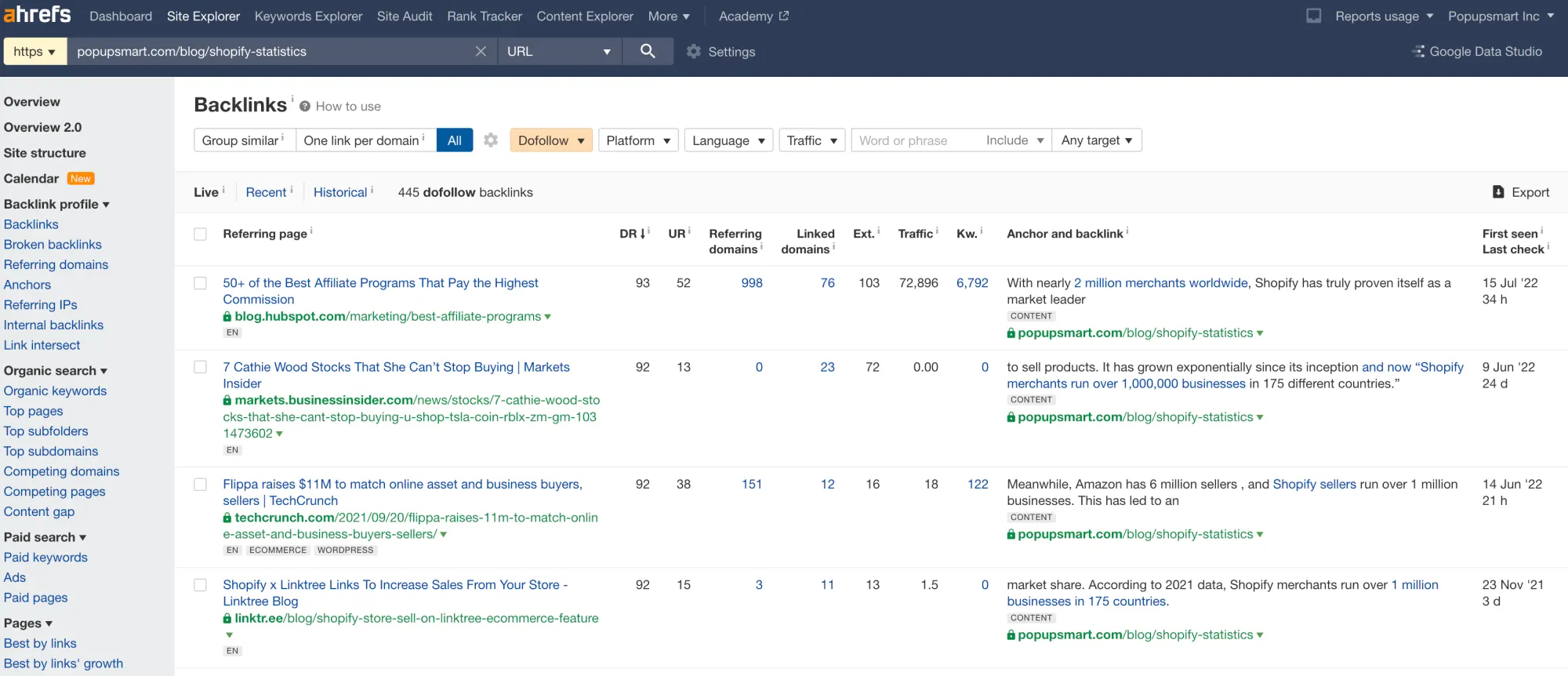Viewport: 1568px width, 676px height.
Task: Click the info icon beside Backlinks heading
Action: pos(292,98)
